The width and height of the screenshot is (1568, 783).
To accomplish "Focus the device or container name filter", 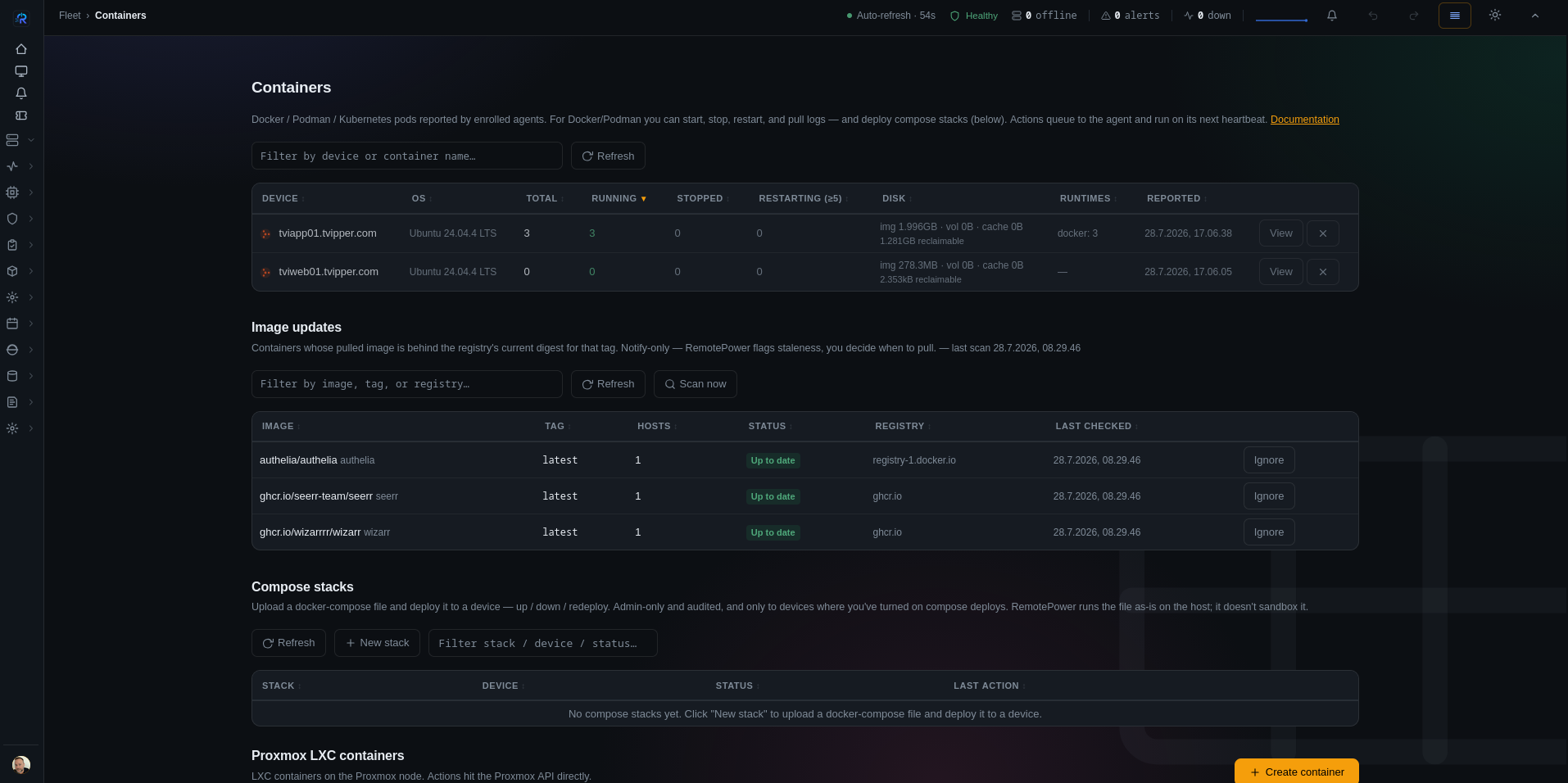I will click(407, 156).
